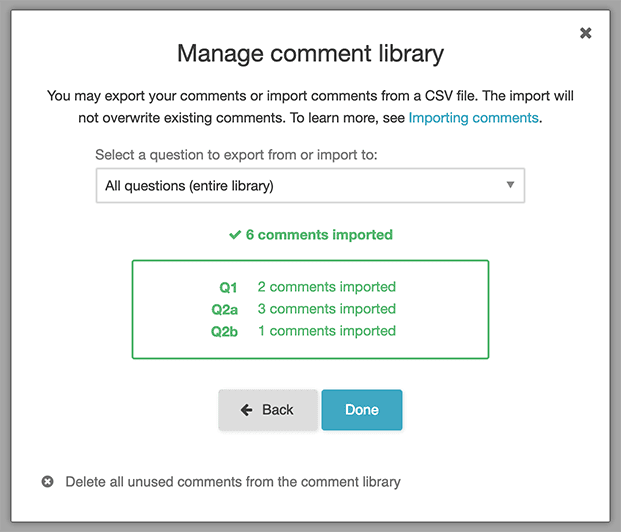Click the export/import description paragraph
Viewport: 621px width, 532px height.
[x=310, y=107]
